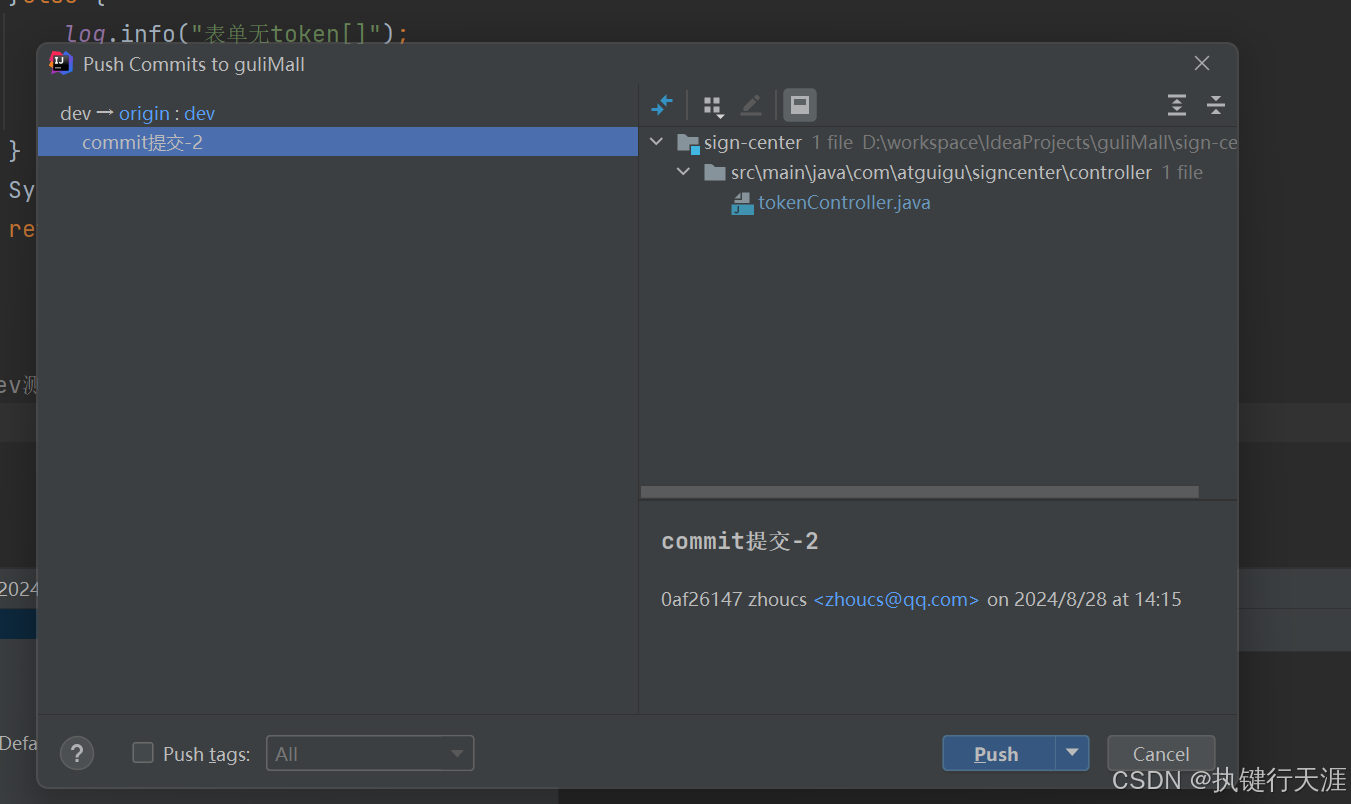Click the IntelliJ logo in dialog title bar
This screenshot has width=1351, height=804.
pyautogui.click(x=60, y=63)
